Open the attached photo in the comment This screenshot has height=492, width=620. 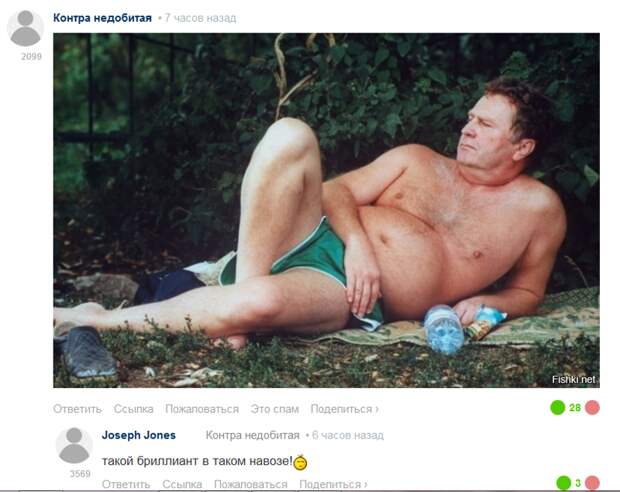coord(327,210)
